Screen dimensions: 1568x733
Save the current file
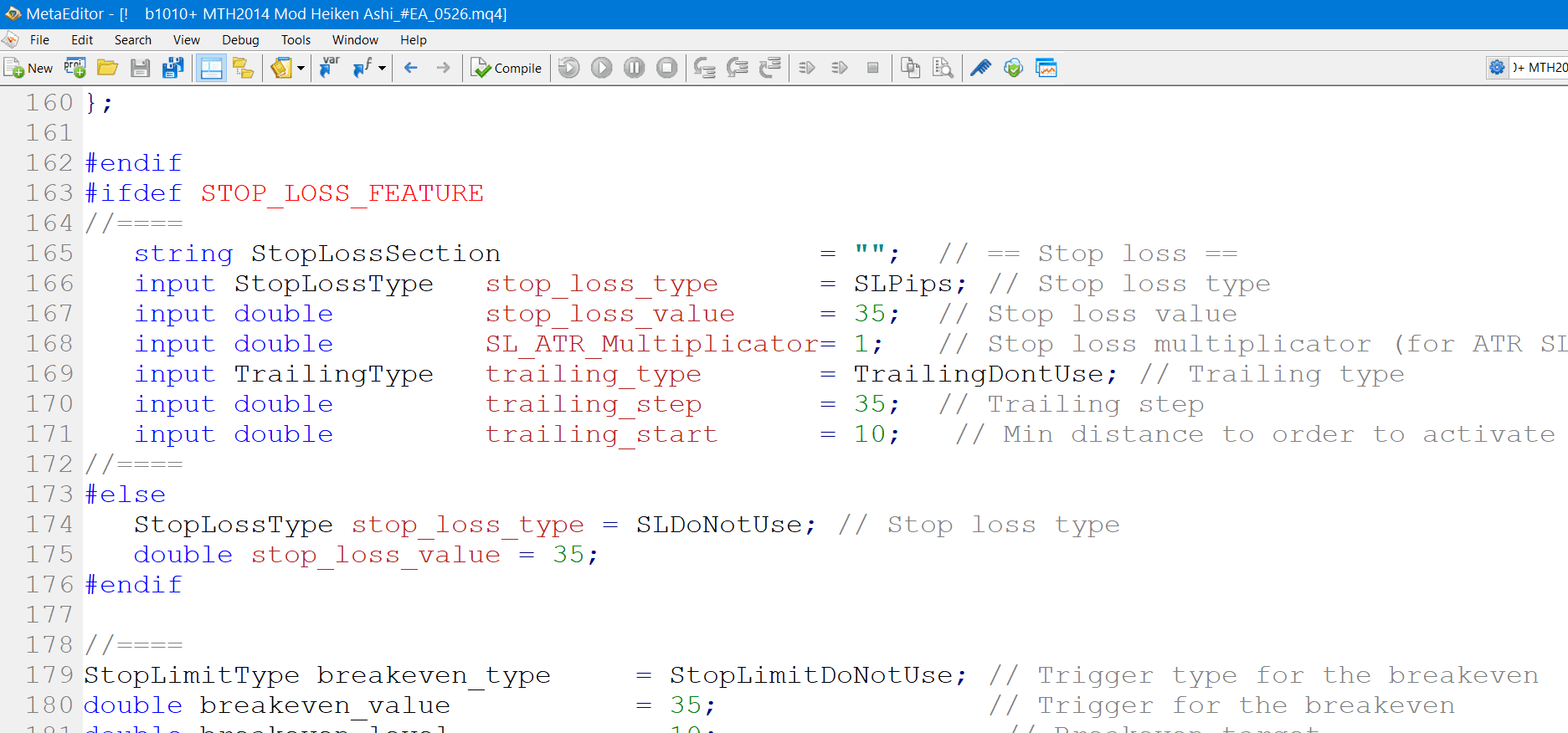(140, 68)
